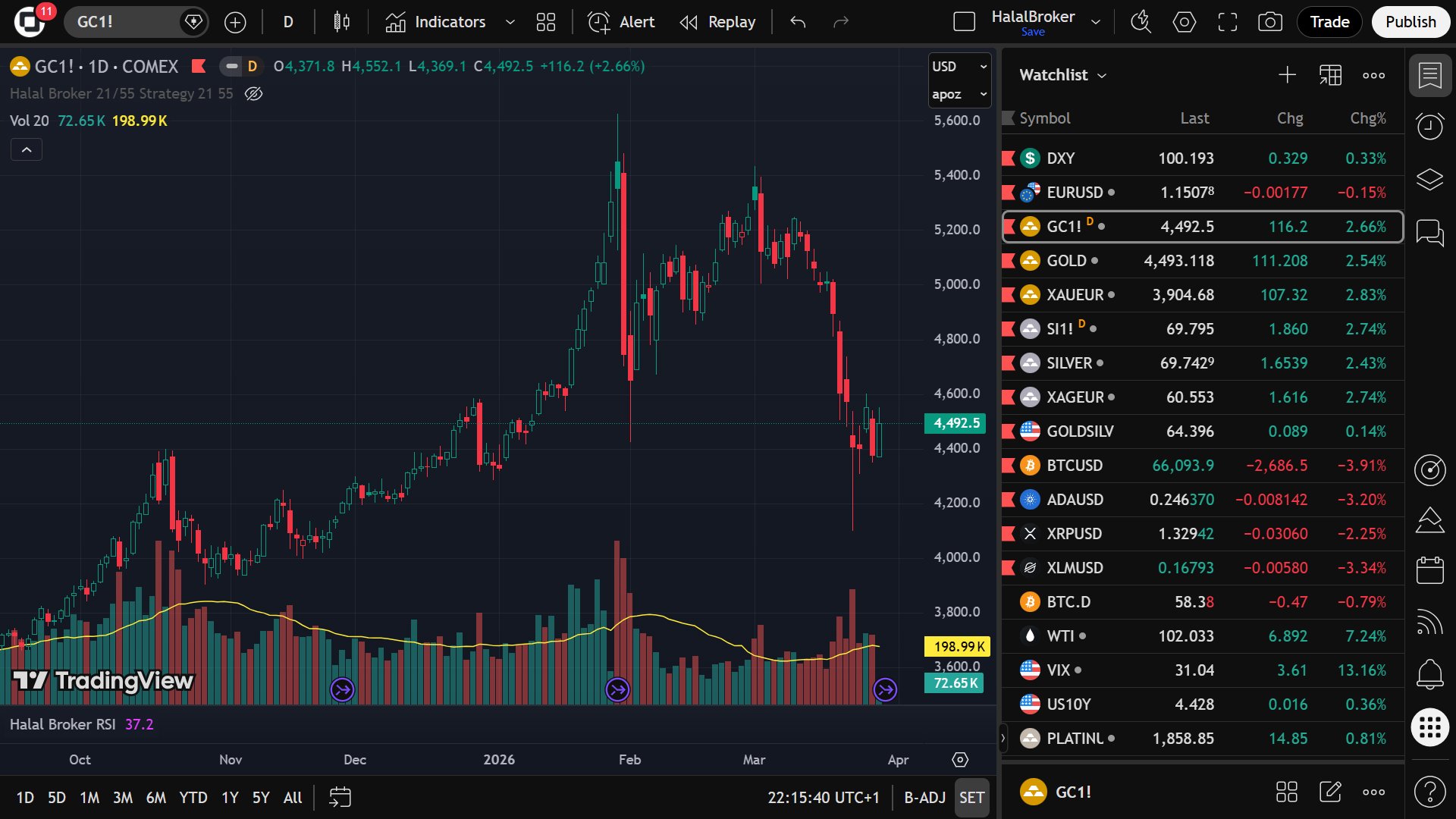Open layout setup grid icon in toolbar
The width and height of the screenshot is (1456, 819).
coord(546,22)
